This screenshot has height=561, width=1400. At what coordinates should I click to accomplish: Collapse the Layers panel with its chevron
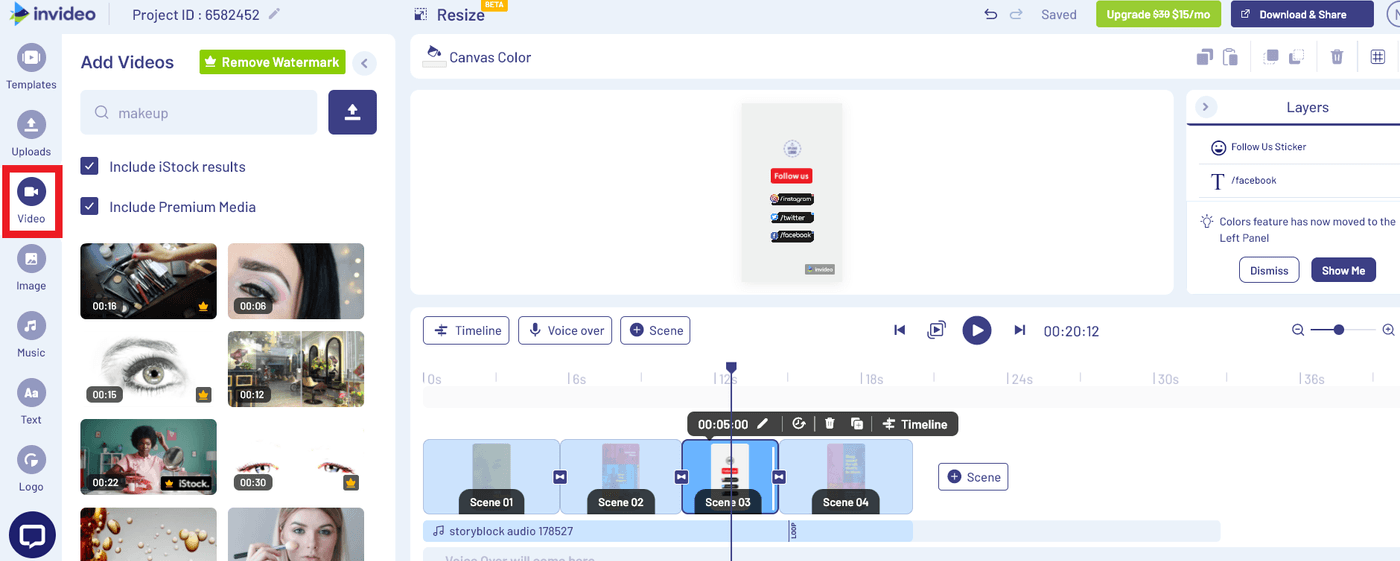pos(1204,107)
